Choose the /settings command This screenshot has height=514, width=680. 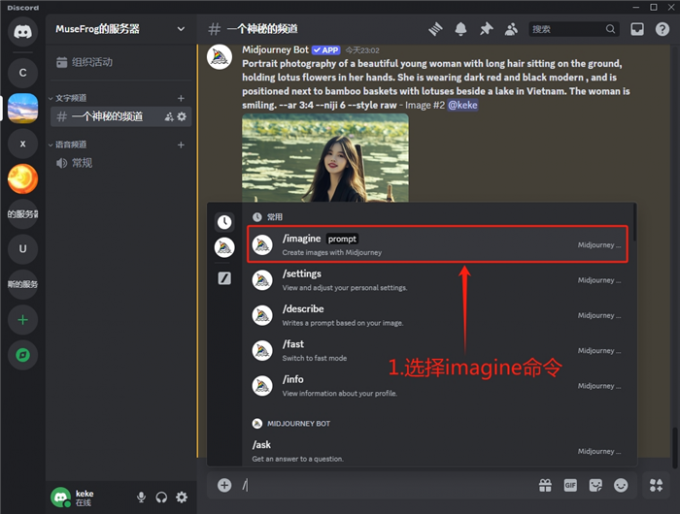pos(437,280)
